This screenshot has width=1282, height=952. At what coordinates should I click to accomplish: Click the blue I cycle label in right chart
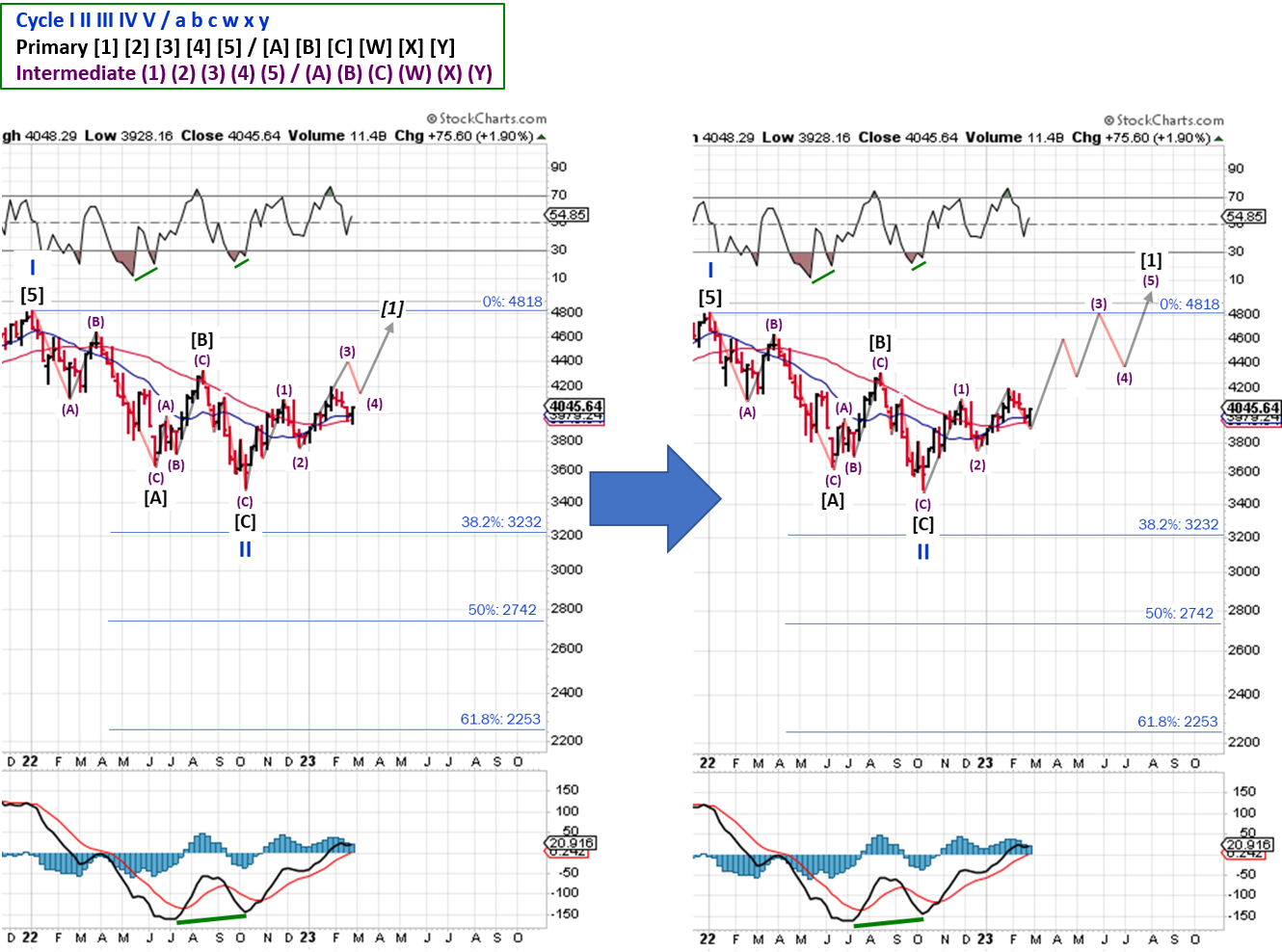click(709, 271)
